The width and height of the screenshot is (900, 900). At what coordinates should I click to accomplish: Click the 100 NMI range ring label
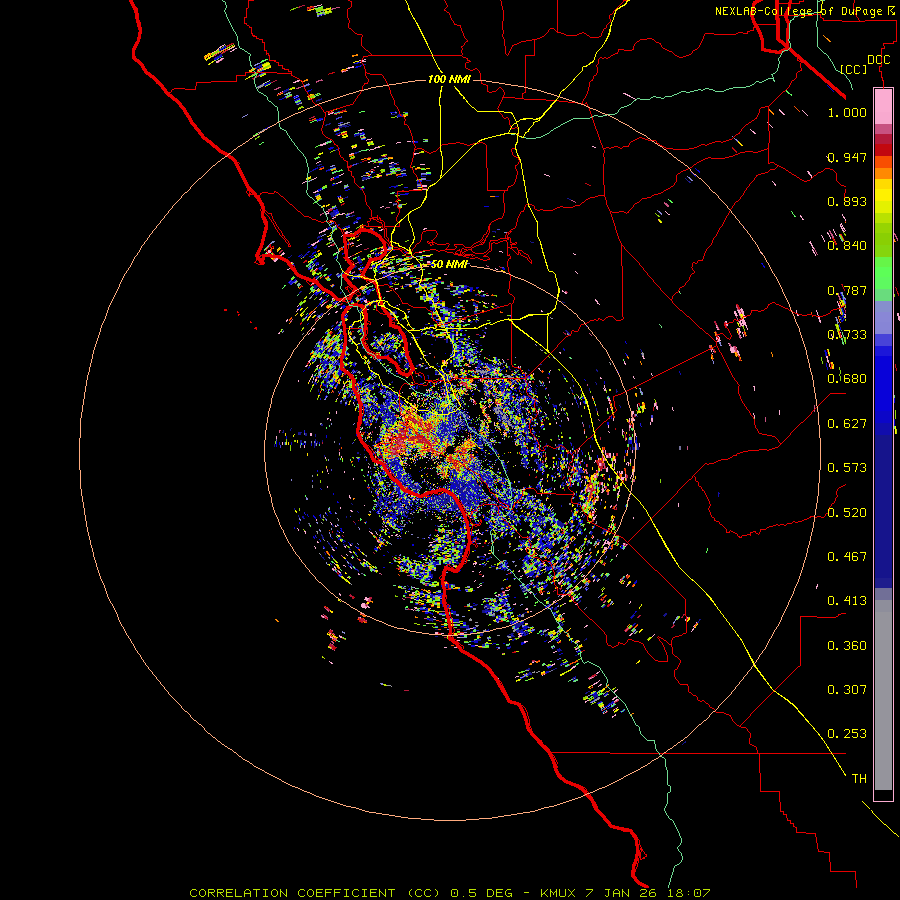pyautogui.click(x=449, y=79)
